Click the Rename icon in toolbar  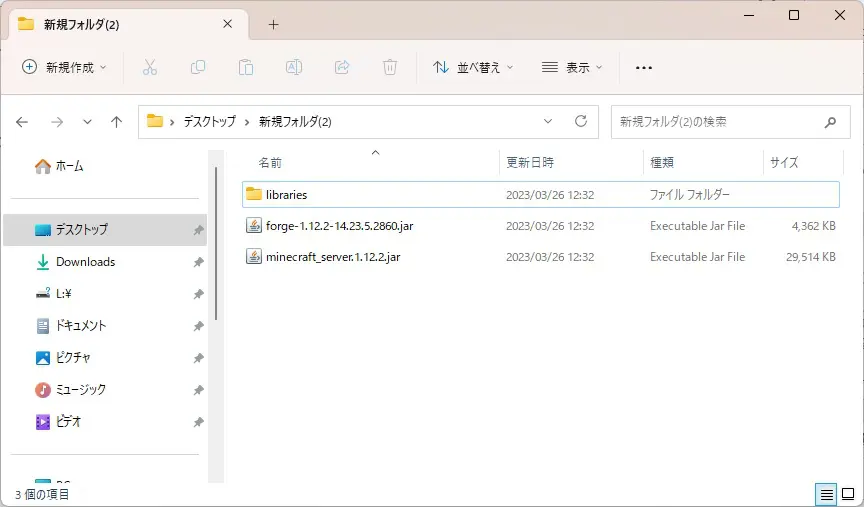(294, 67)
